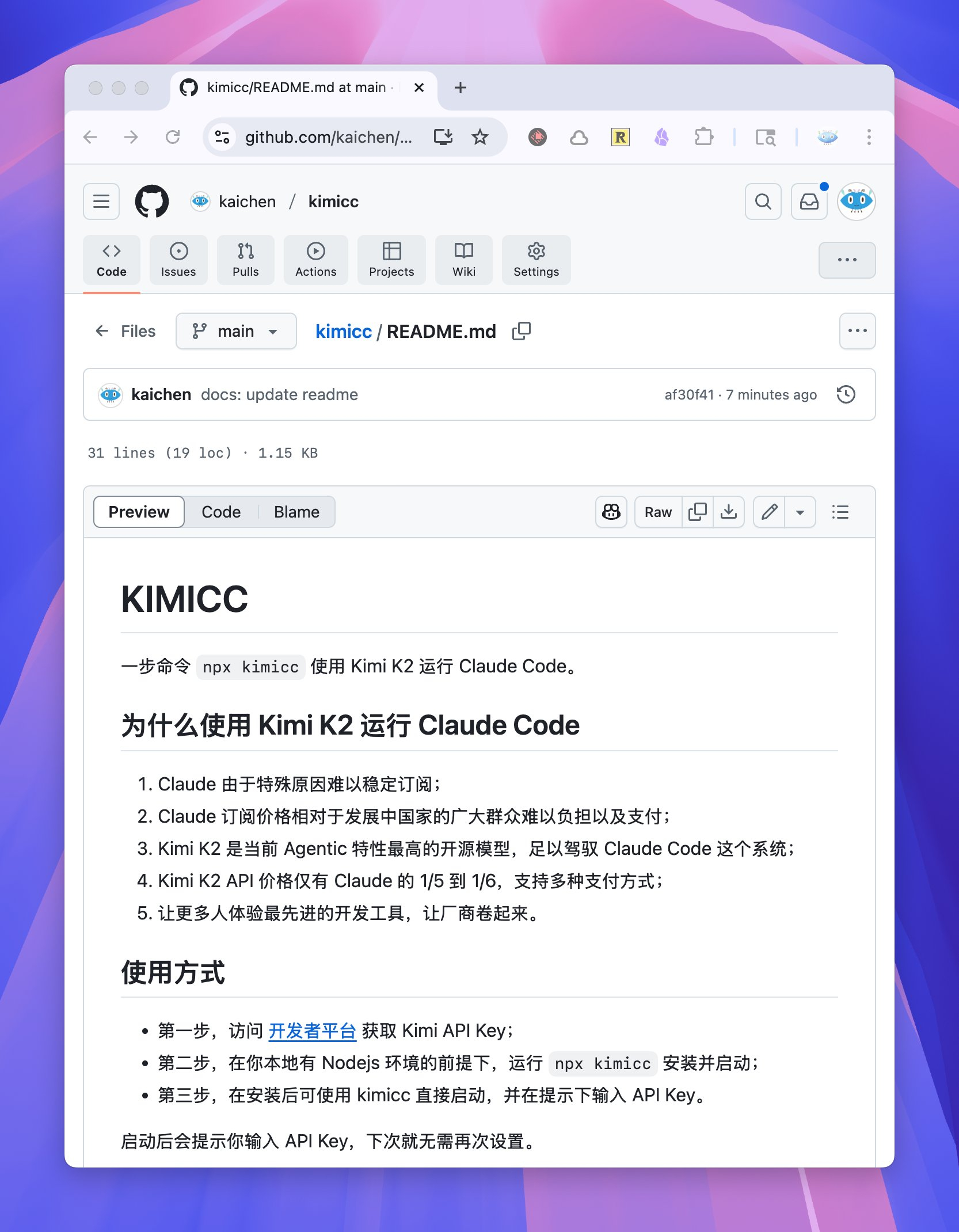Switch to the Code repository tab

click(x=112, y=260)
